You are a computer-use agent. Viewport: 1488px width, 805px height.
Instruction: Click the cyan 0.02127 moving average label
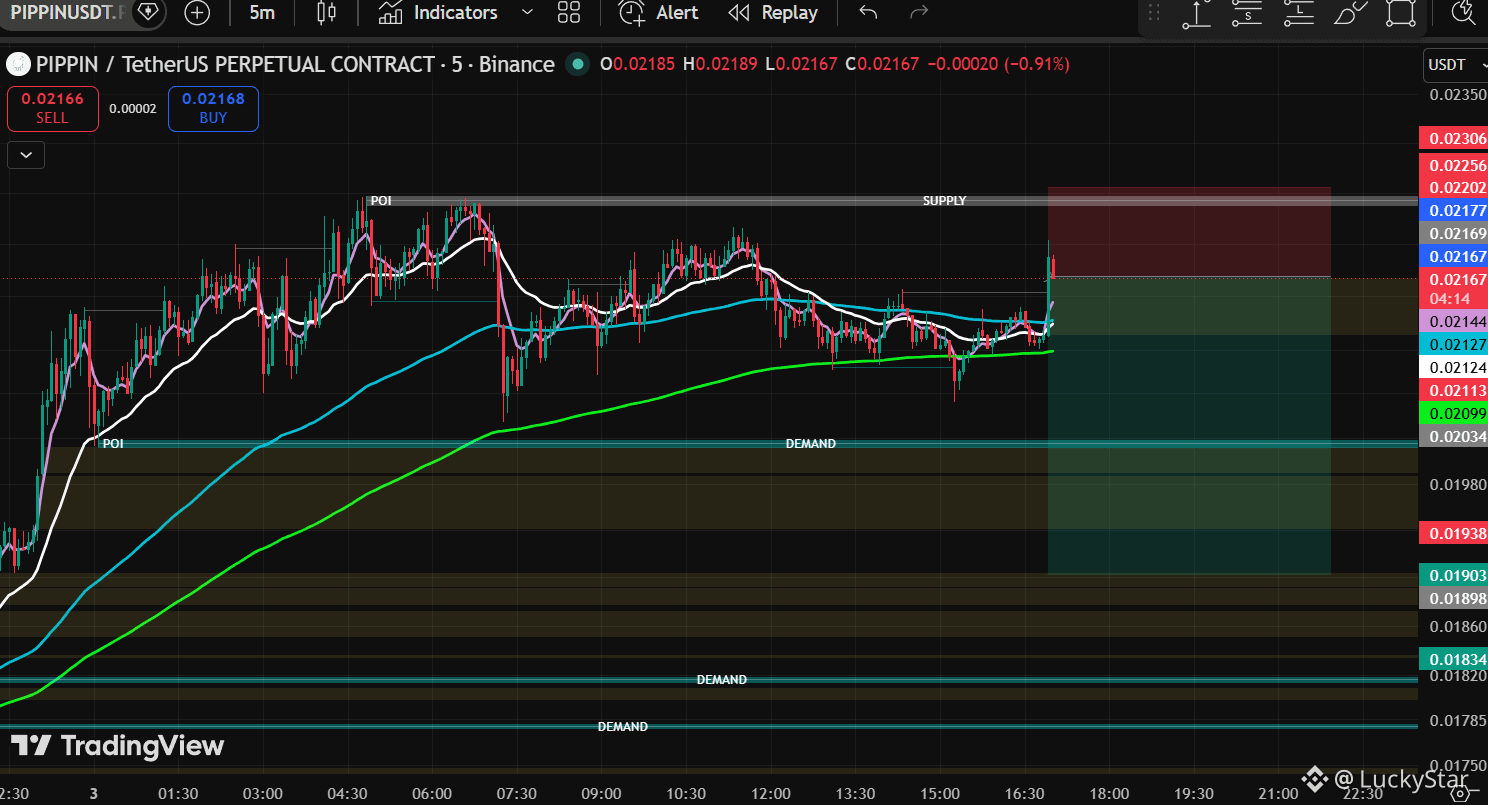pyautogui.click(x=1454, y=344)
